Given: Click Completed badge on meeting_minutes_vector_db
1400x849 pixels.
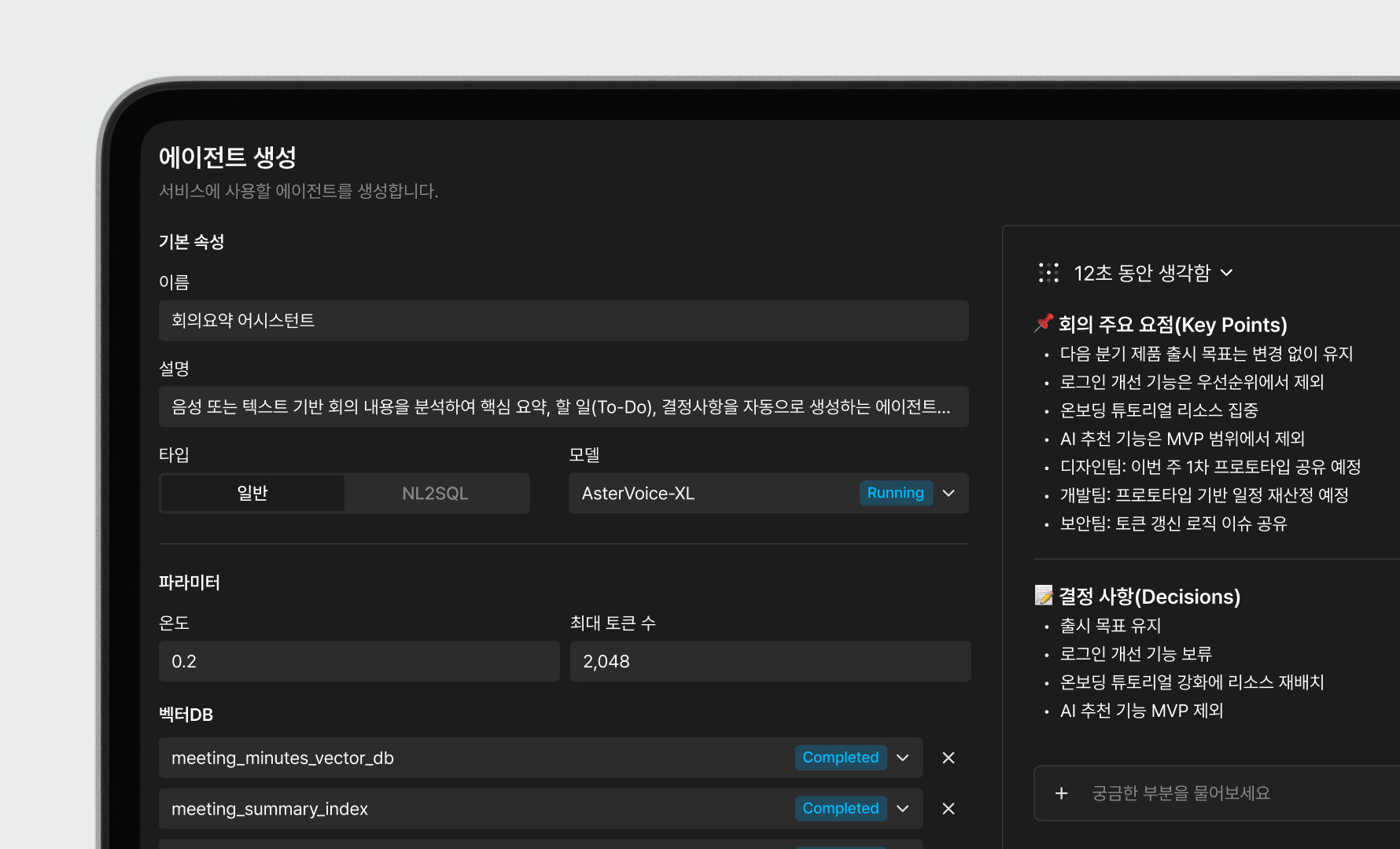Looking at the screenshot, I should [840, 758].
